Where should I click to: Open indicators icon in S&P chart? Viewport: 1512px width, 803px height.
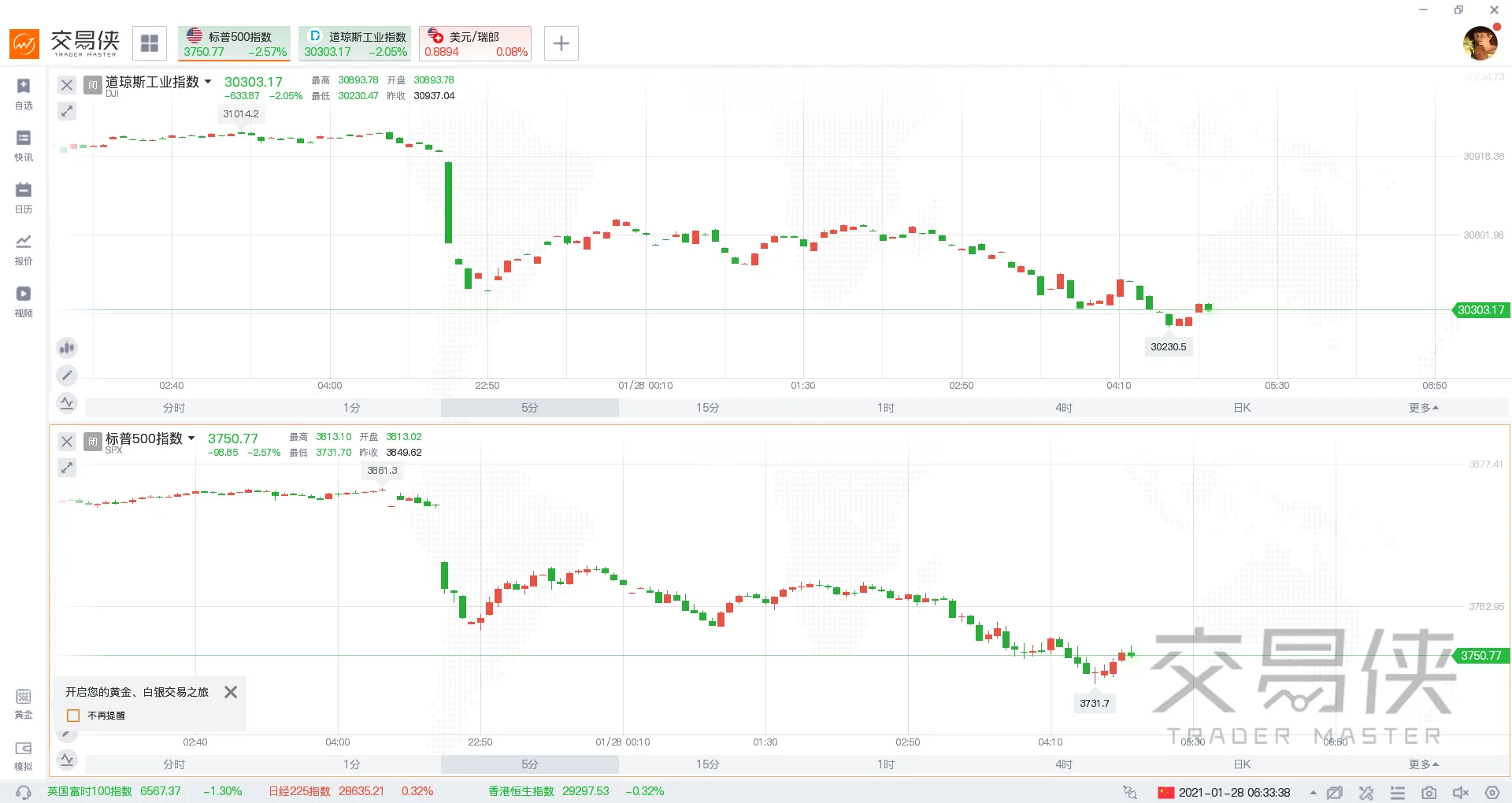tap(67, 760)
